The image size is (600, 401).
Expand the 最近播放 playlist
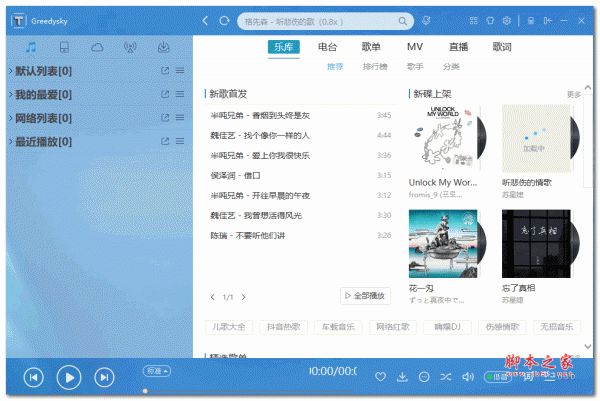tap(11, 142)
